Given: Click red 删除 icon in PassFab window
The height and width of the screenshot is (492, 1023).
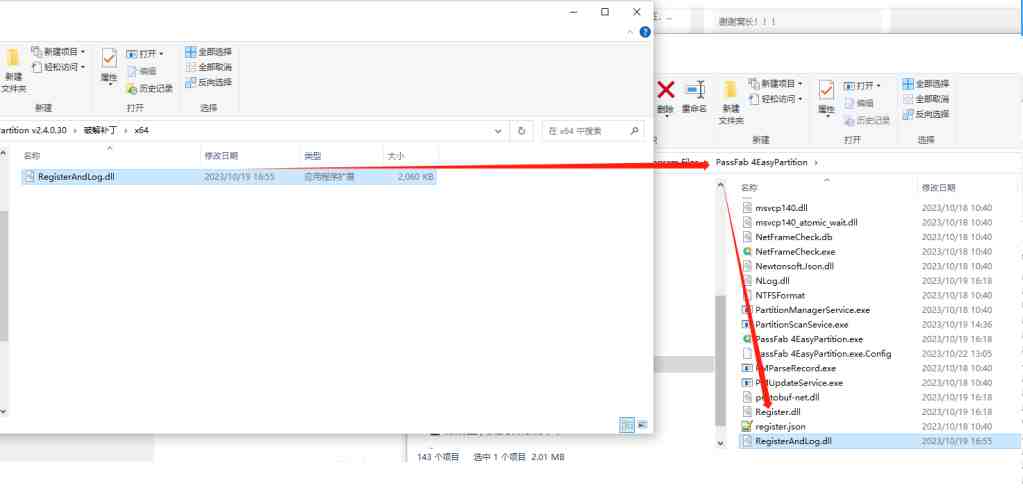Looking at the screenshot, I should point(665,90).
